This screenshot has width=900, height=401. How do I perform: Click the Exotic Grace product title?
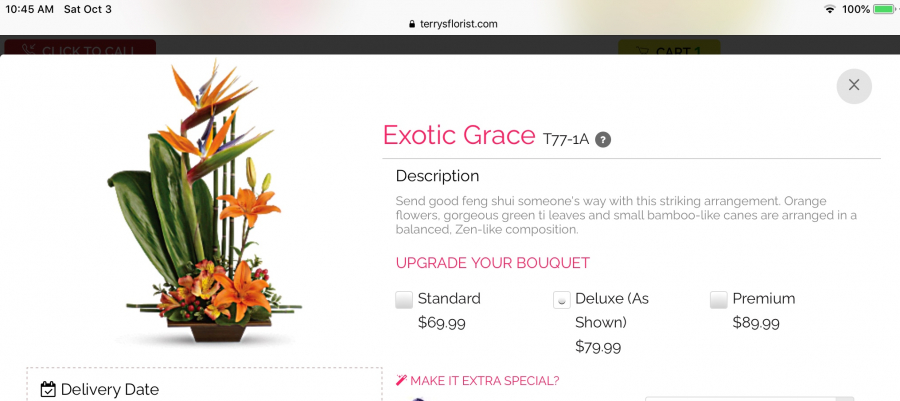click(x=459, y=135)
